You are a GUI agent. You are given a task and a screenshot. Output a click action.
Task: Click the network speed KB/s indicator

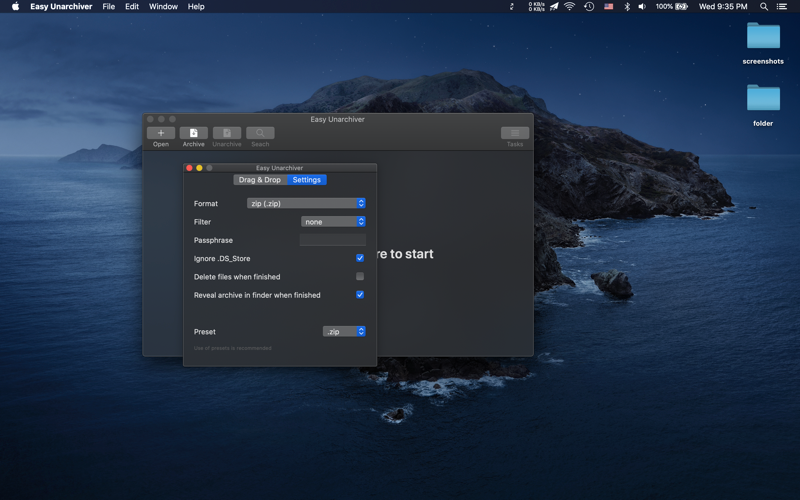click(536, 7)
